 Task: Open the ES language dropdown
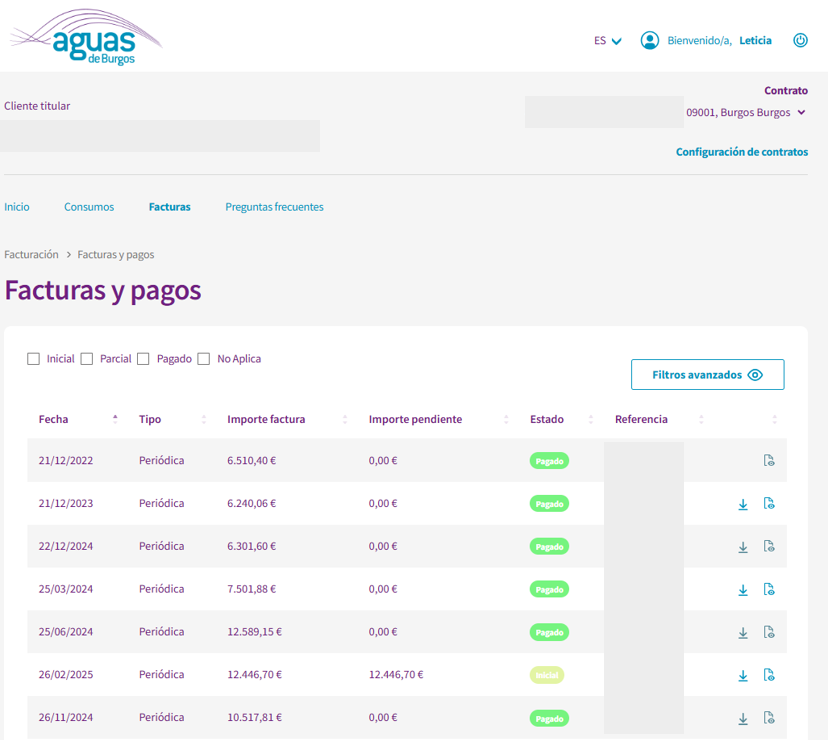click(x=607, y=41)
